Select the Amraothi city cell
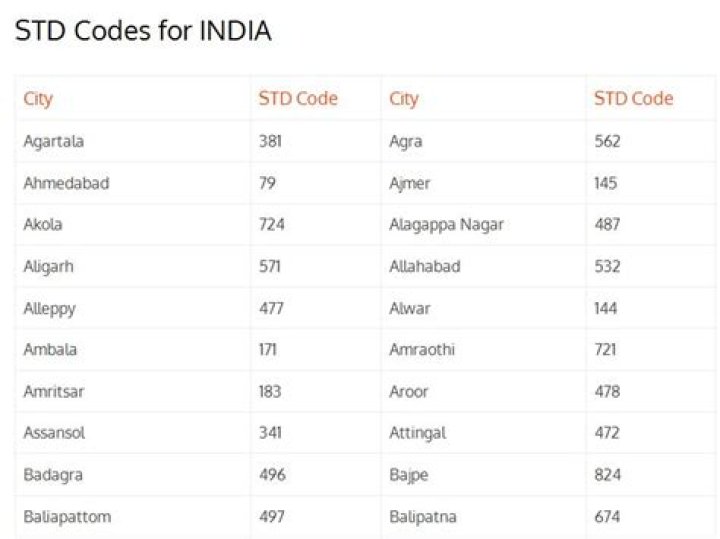This screenshot has width=720, height=539. point(422,349)
